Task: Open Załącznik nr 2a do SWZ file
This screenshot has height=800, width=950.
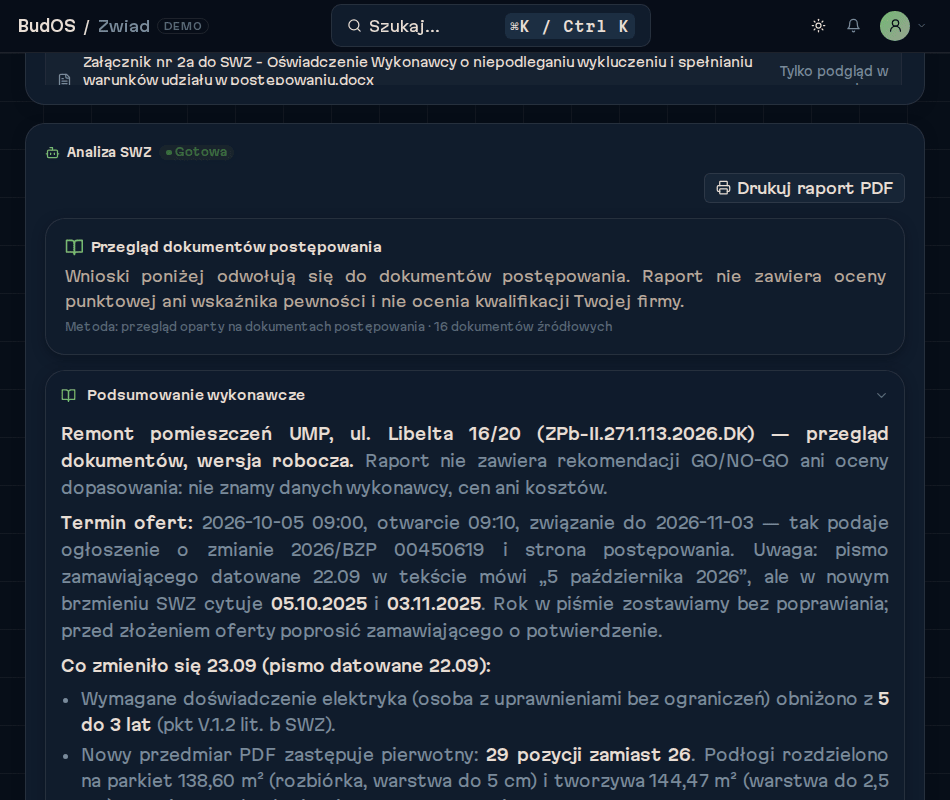Action: 417,71
